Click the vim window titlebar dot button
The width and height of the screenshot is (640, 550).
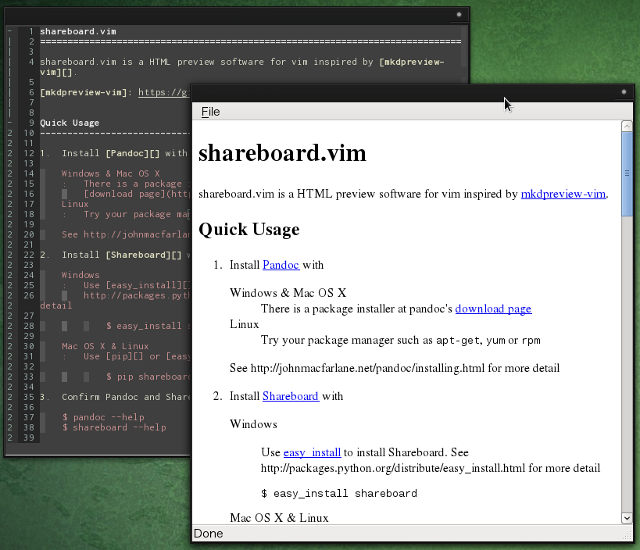(x=459, y=14)
